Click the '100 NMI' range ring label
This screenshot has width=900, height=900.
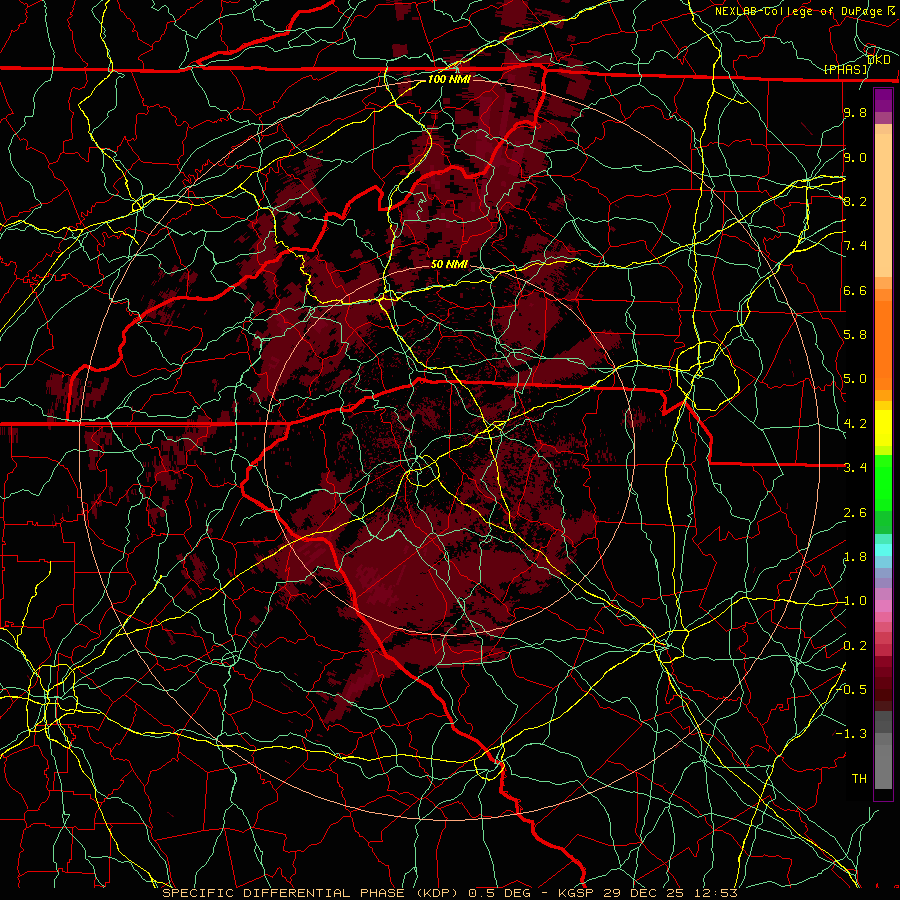pyautogui.click(x=449, y=79)
